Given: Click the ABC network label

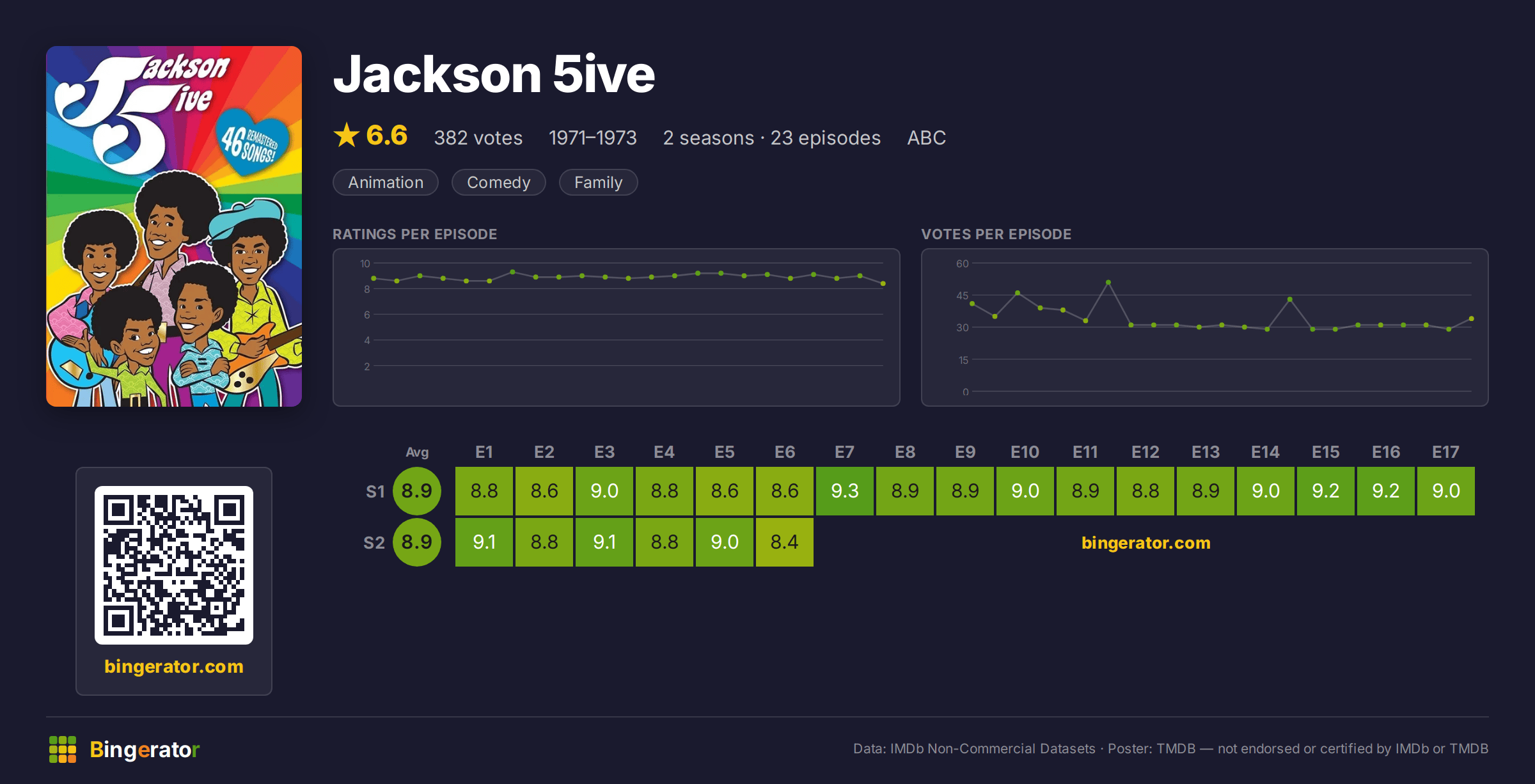Looking at the screenshot, I should click(x=927, y=137).
